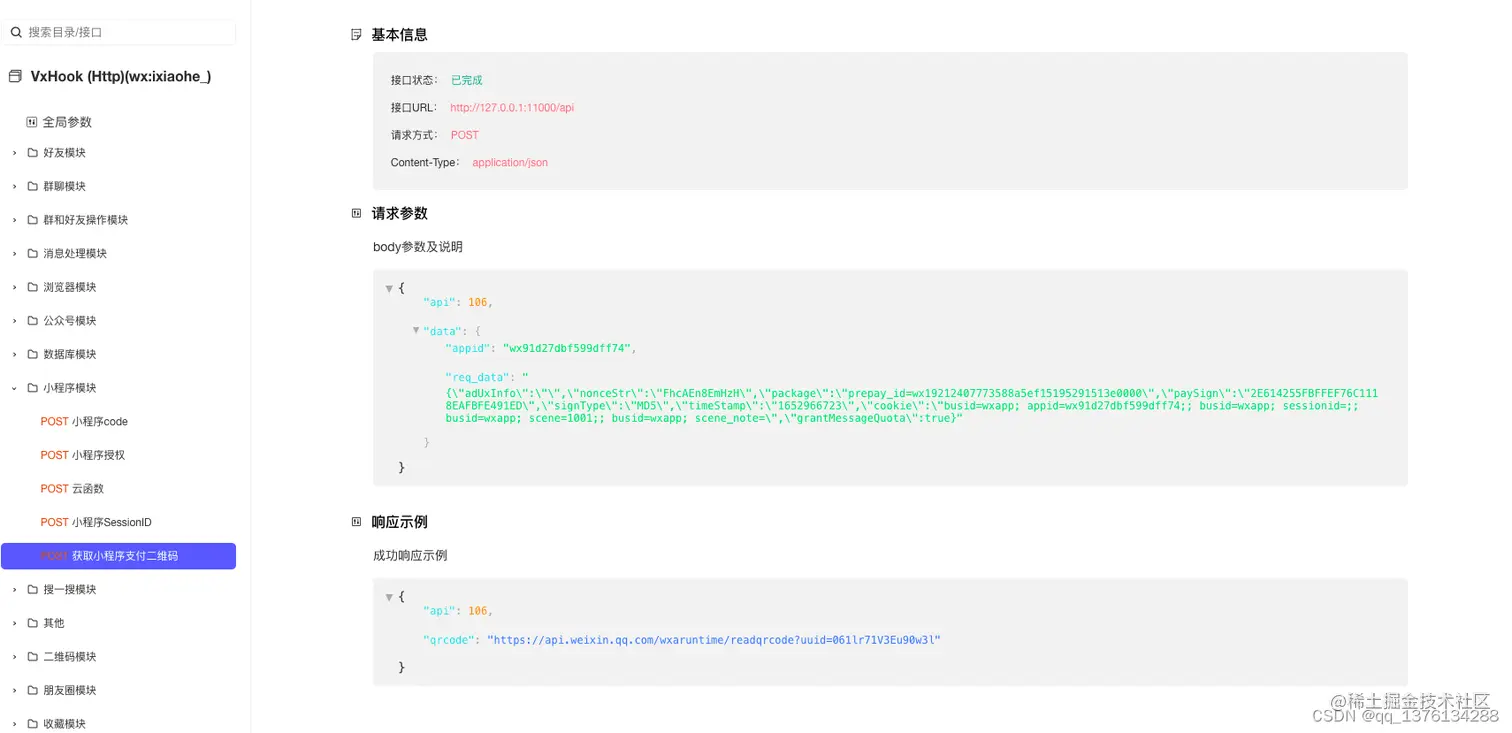The height and width of the screenshot is (733, 1512).
Task: Click the 其他 folder icon
Action: (33, 623)
